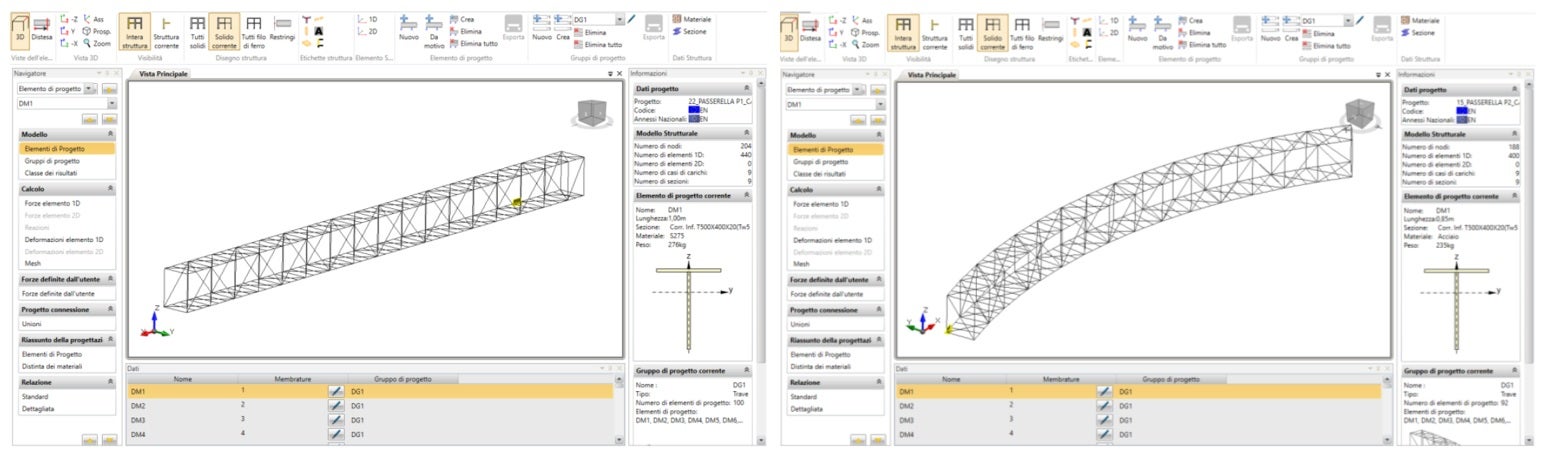Open DM1 dropdown in right Navigator panel
The image size is (1543, 452).
point(880,104)
